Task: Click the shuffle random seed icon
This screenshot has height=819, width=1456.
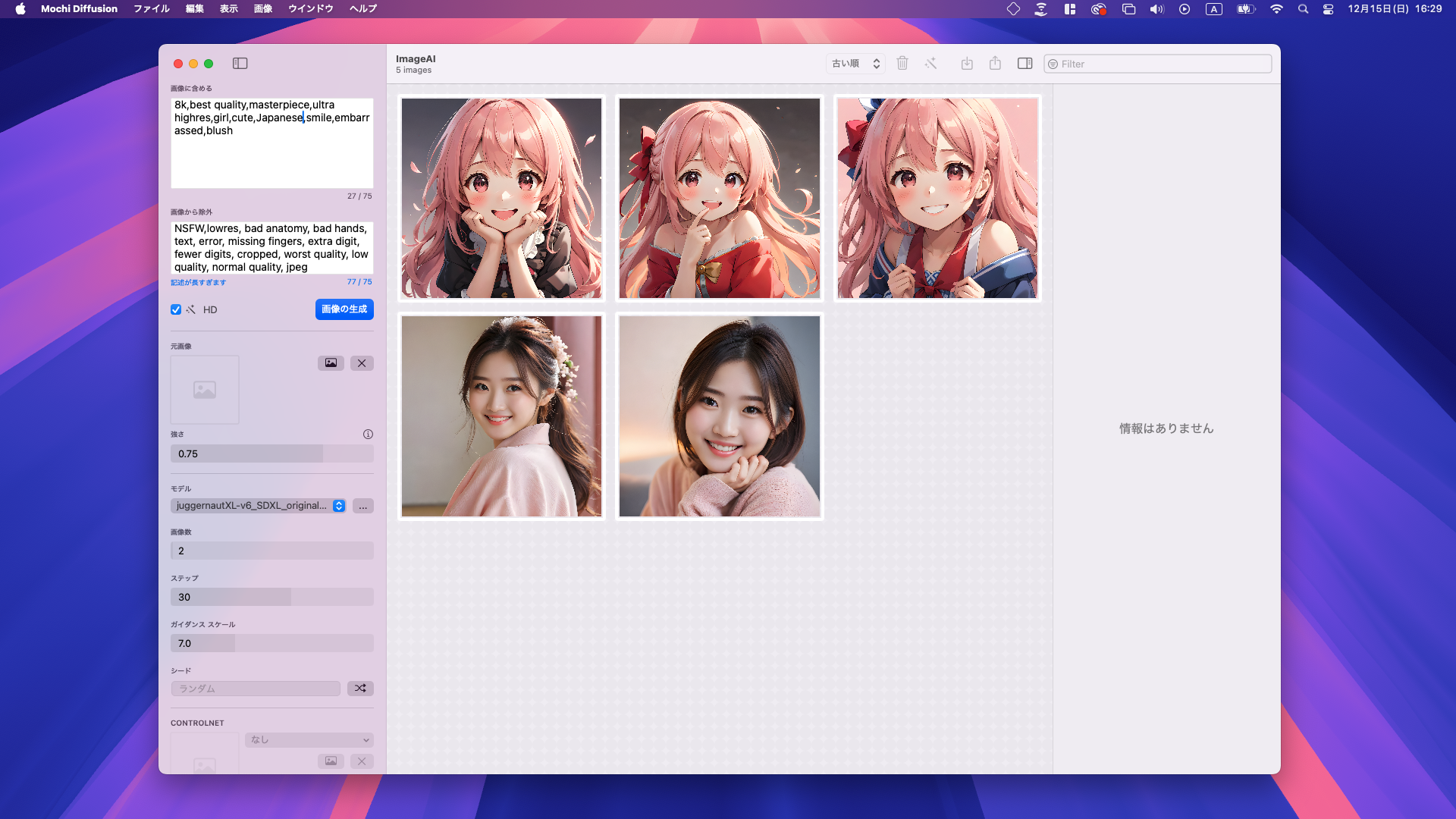Action: coord(360,689)
